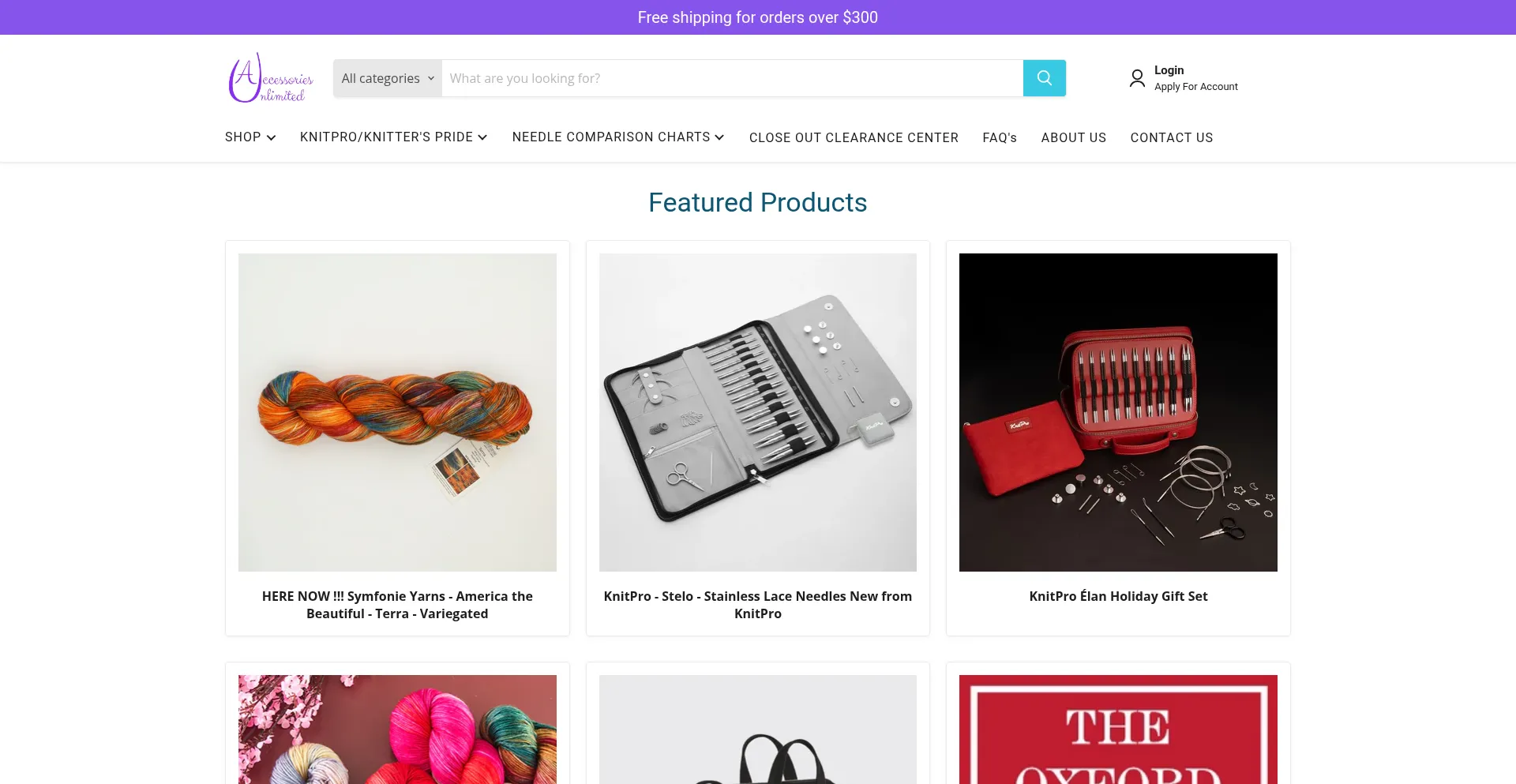Select the FAQ's menu item

tap(999, 137)
